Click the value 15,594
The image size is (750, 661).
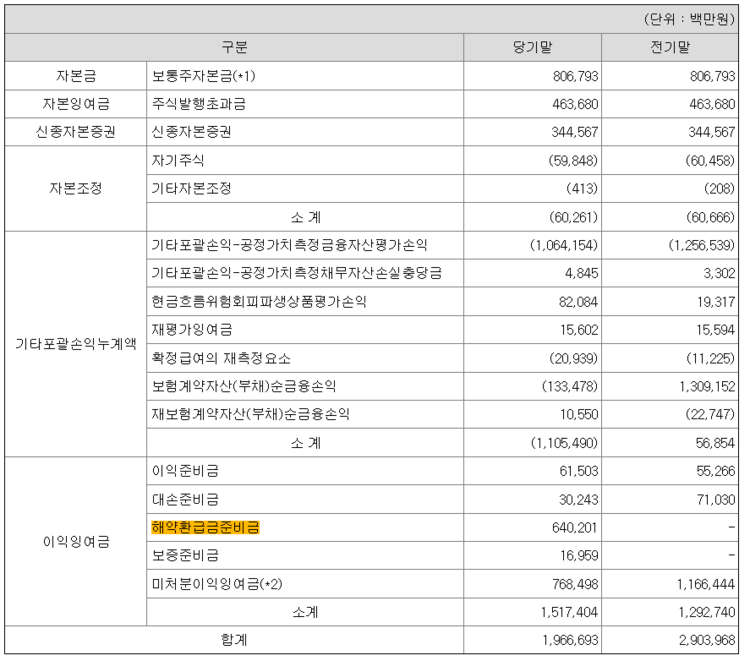pos(716,330)
